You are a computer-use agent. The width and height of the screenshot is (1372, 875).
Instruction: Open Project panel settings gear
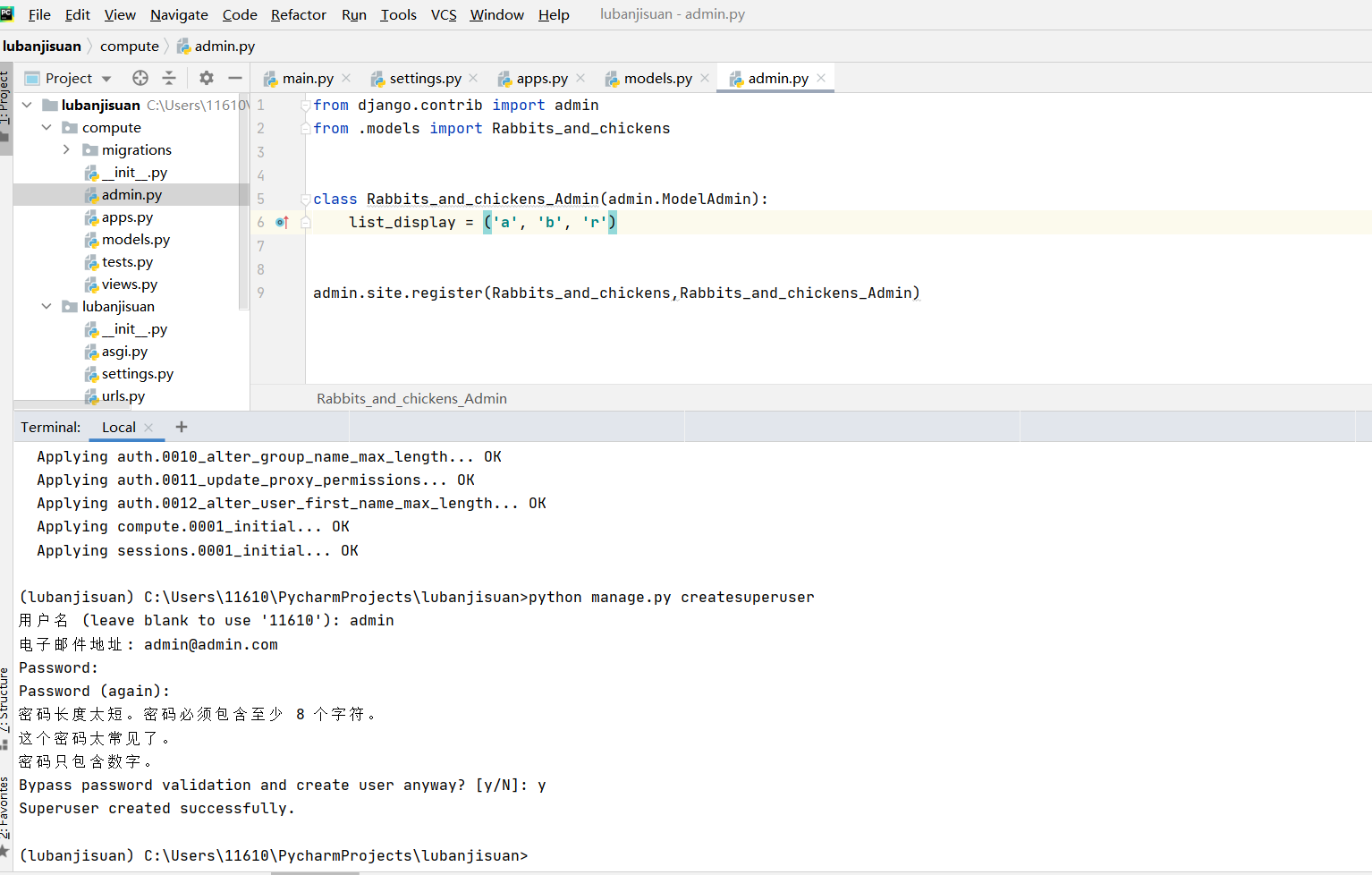click(x=207, y=78)
